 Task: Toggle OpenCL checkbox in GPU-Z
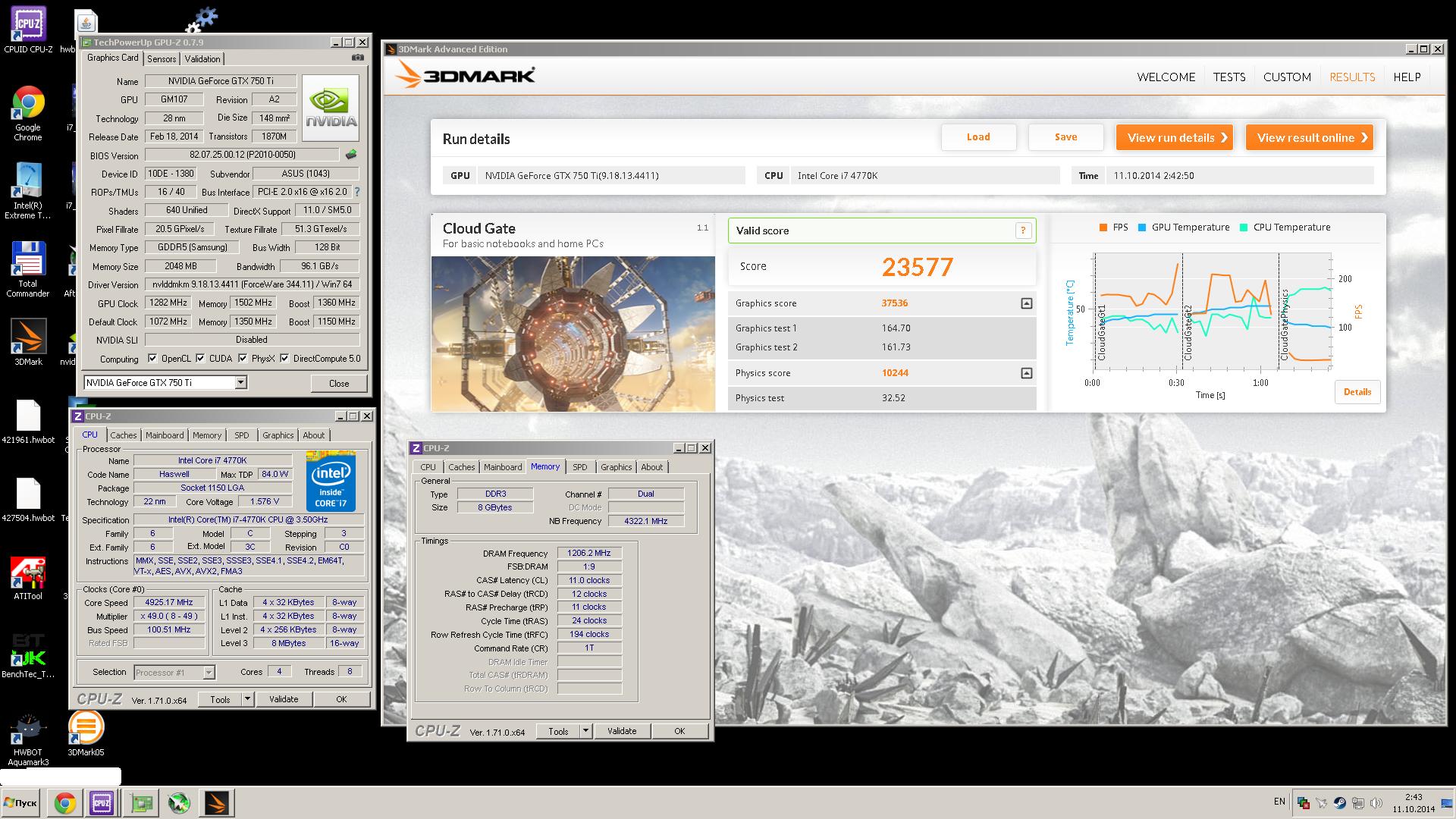[x=152, y=359]
